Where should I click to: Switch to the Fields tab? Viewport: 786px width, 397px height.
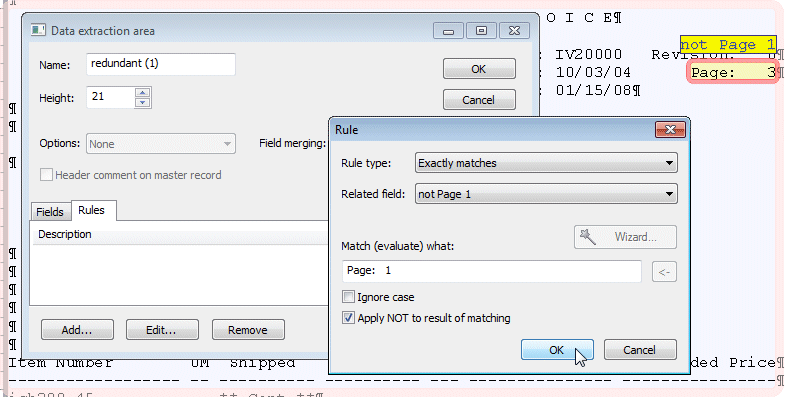pos(50,212)
